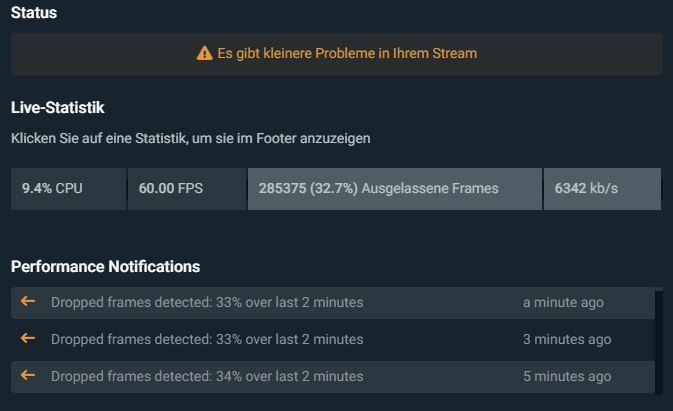Viewport: 673px width, 411px height.
Task: Disable the Ausgelassene Frames footer statistic
Action: (395, 189)
